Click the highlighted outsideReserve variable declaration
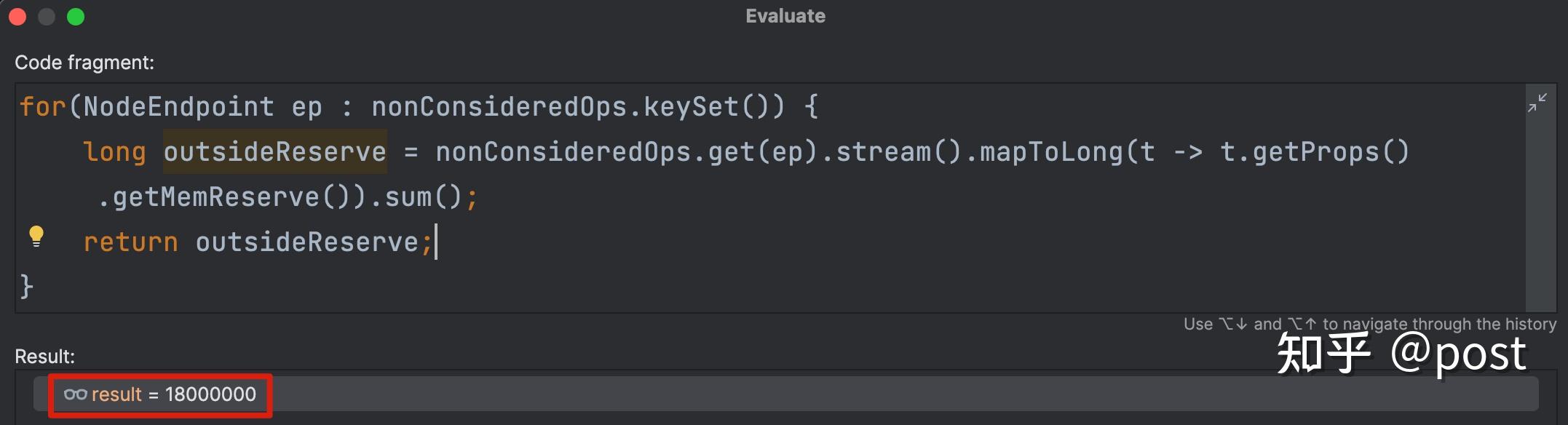This screenshot has width=1568, height=425. [274, 151]
